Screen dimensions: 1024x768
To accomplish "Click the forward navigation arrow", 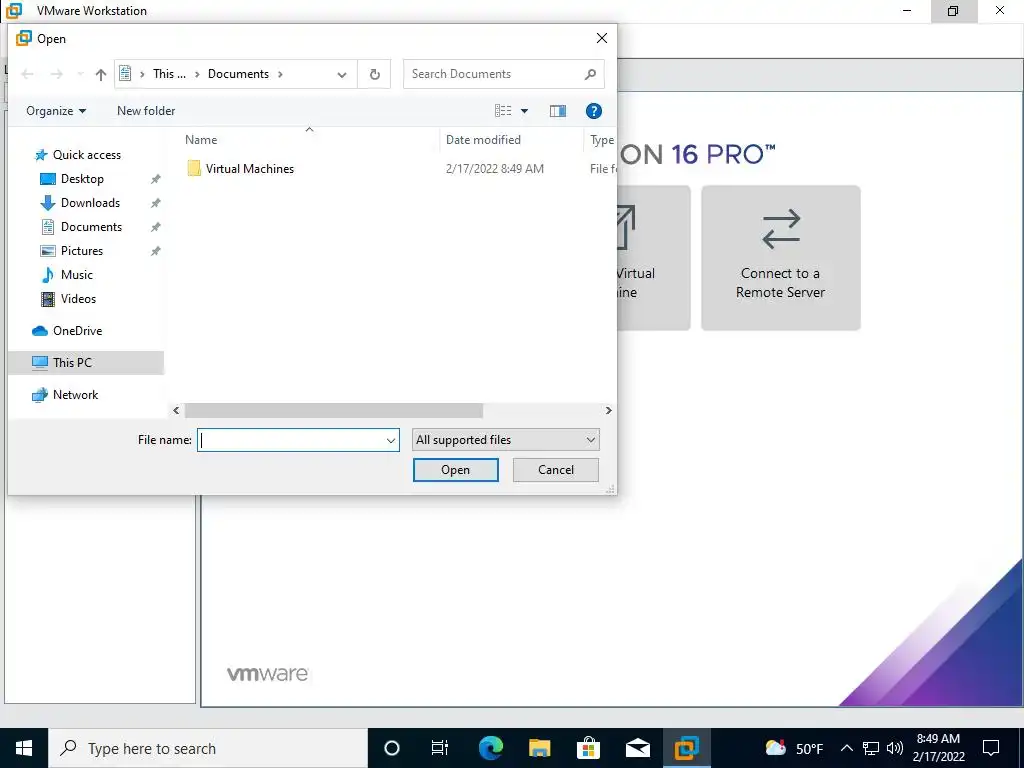I will pyautogui.click(x=57, y=74).
